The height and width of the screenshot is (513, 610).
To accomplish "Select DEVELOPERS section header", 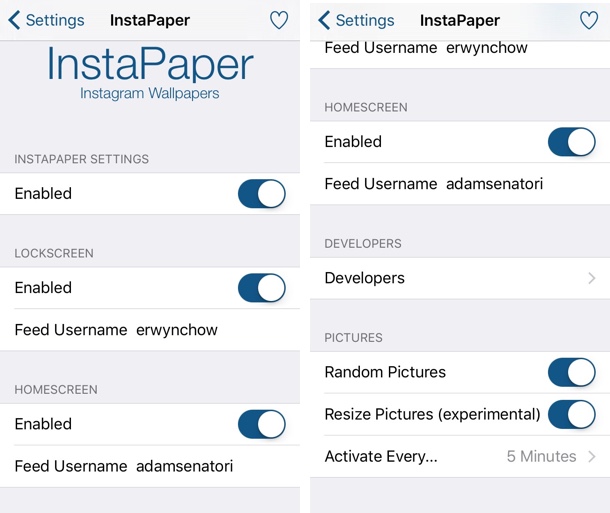I will [x=363, y=243].
